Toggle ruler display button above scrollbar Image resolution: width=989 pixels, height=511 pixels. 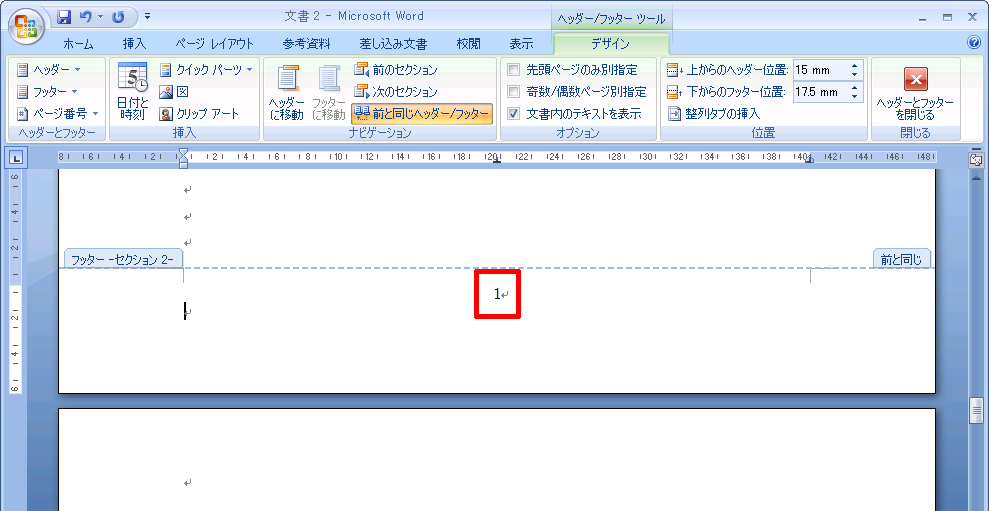pos(975,160)
